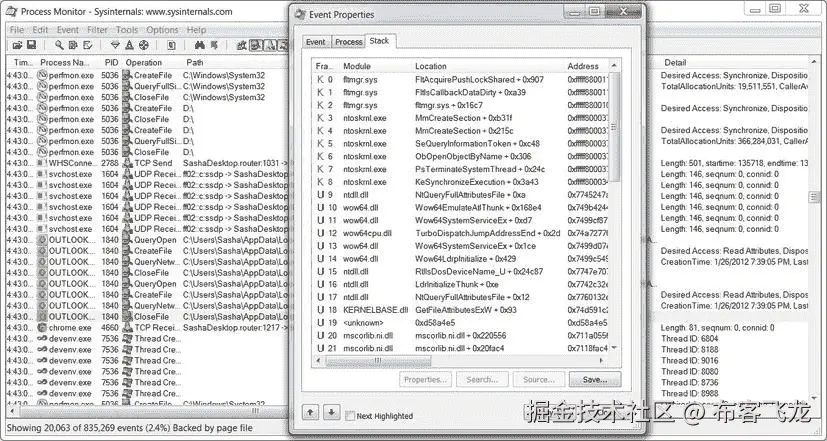Toggle the Show Registry Activity toolbar icon

(x=242, y=45)
